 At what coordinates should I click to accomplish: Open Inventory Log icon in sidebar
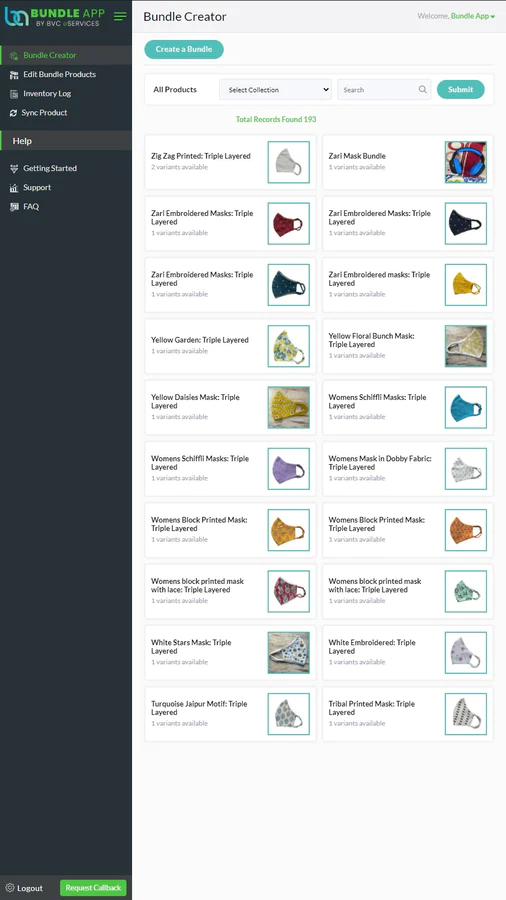click(14, 94)
